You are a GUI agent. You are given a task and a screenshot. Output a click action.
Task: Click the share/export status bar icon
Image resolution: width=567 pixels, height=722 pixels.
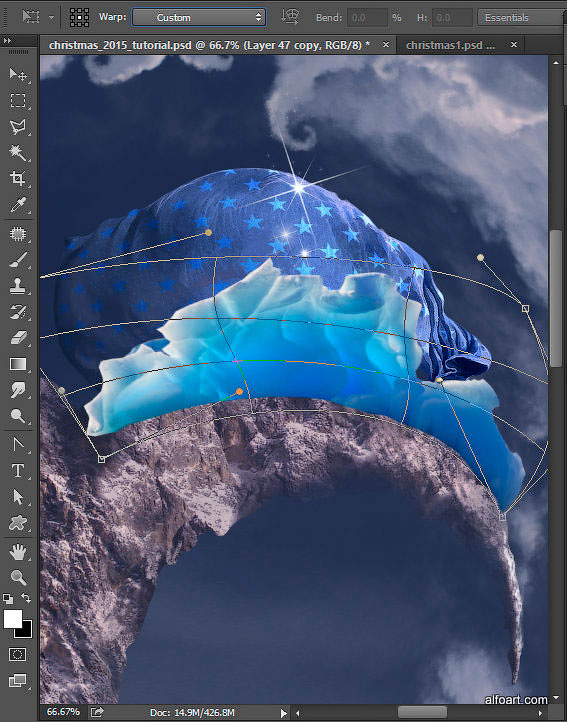[97, 712]
